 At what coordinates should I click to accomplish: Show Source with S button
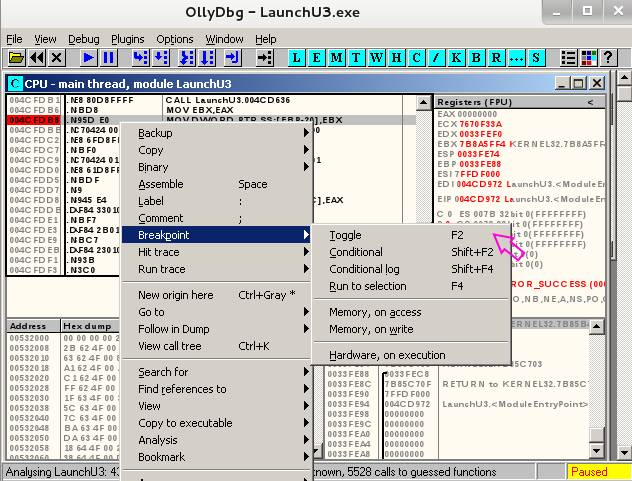pos(536,58)
